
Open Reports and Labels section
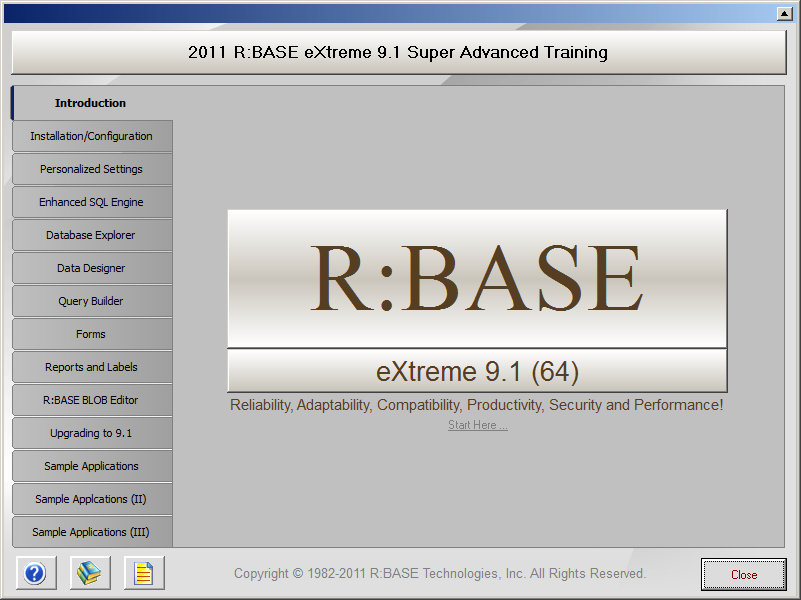tap(92, 367)
